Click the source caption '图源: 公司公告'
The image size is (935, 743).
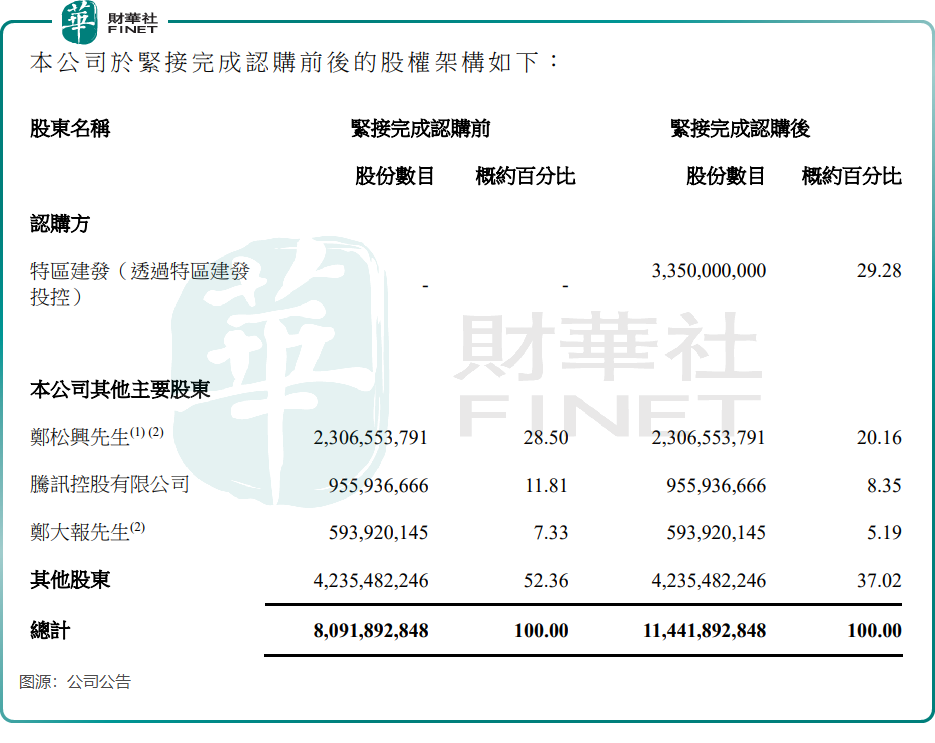click(x=75, y=682)
